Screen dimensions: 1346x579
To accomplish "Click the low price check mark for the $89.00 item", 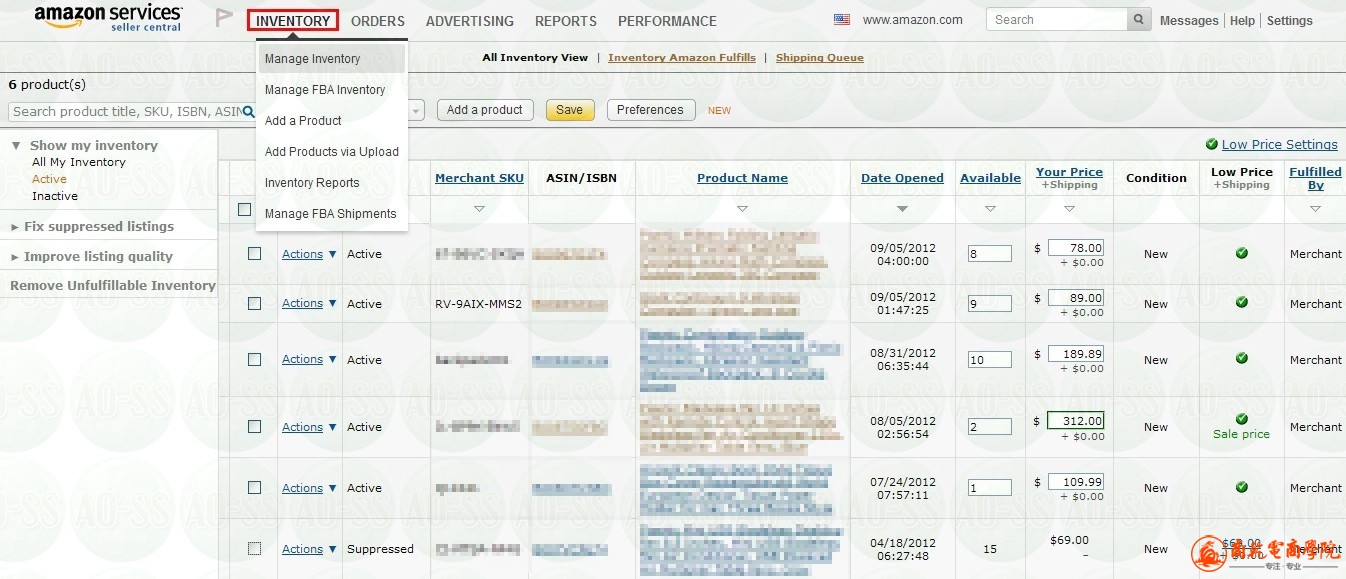I will (1242, 302).
